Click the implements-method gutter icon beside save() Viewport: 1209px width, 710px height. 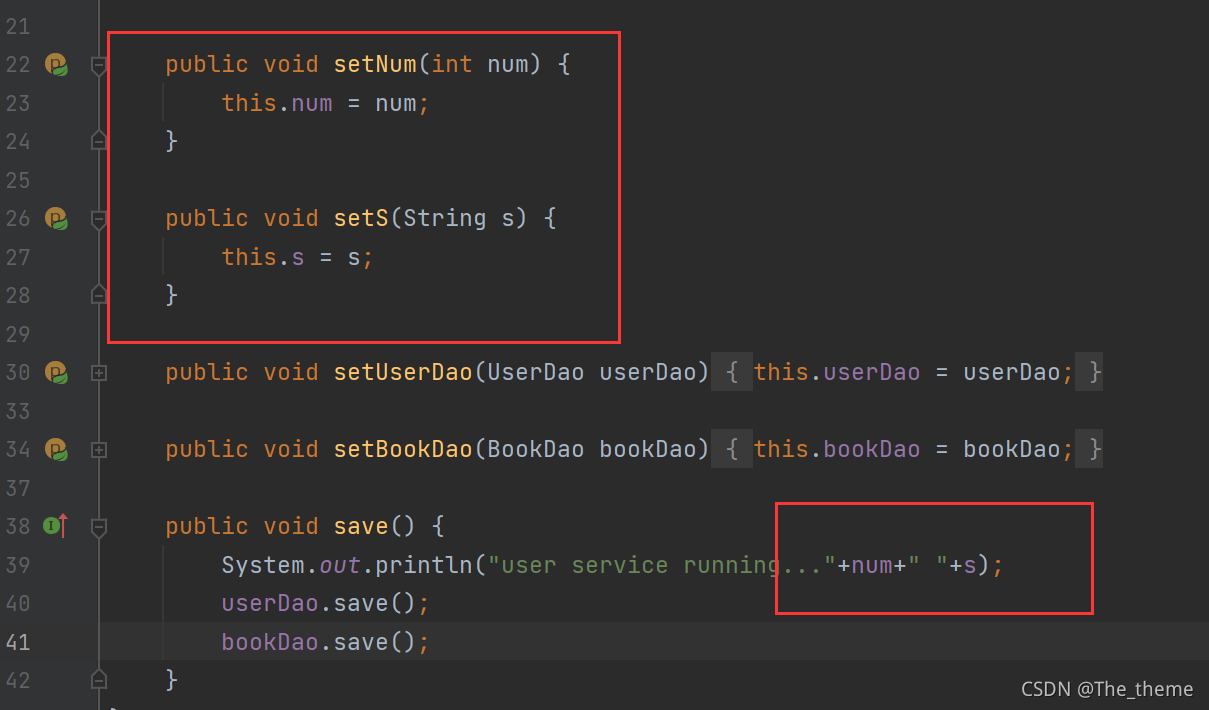55,526
